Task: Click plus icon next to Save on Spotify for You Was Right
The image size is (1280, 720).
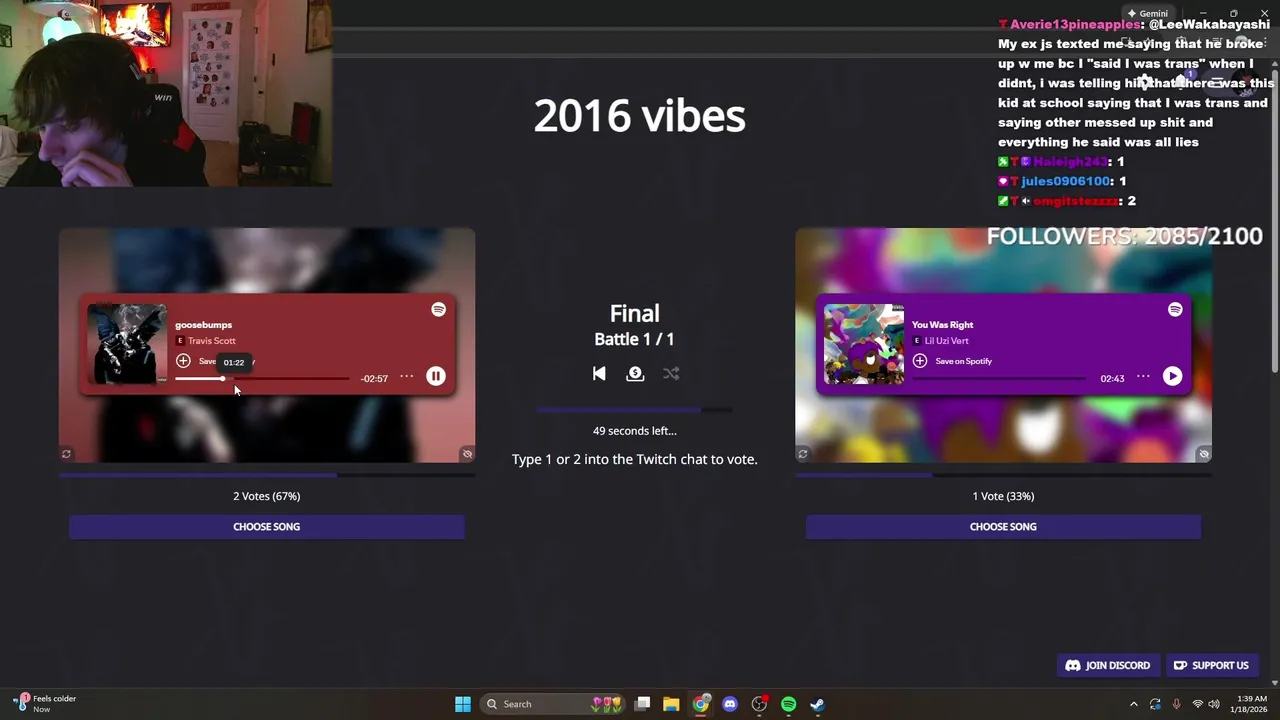Action: (x=919, y=360)
